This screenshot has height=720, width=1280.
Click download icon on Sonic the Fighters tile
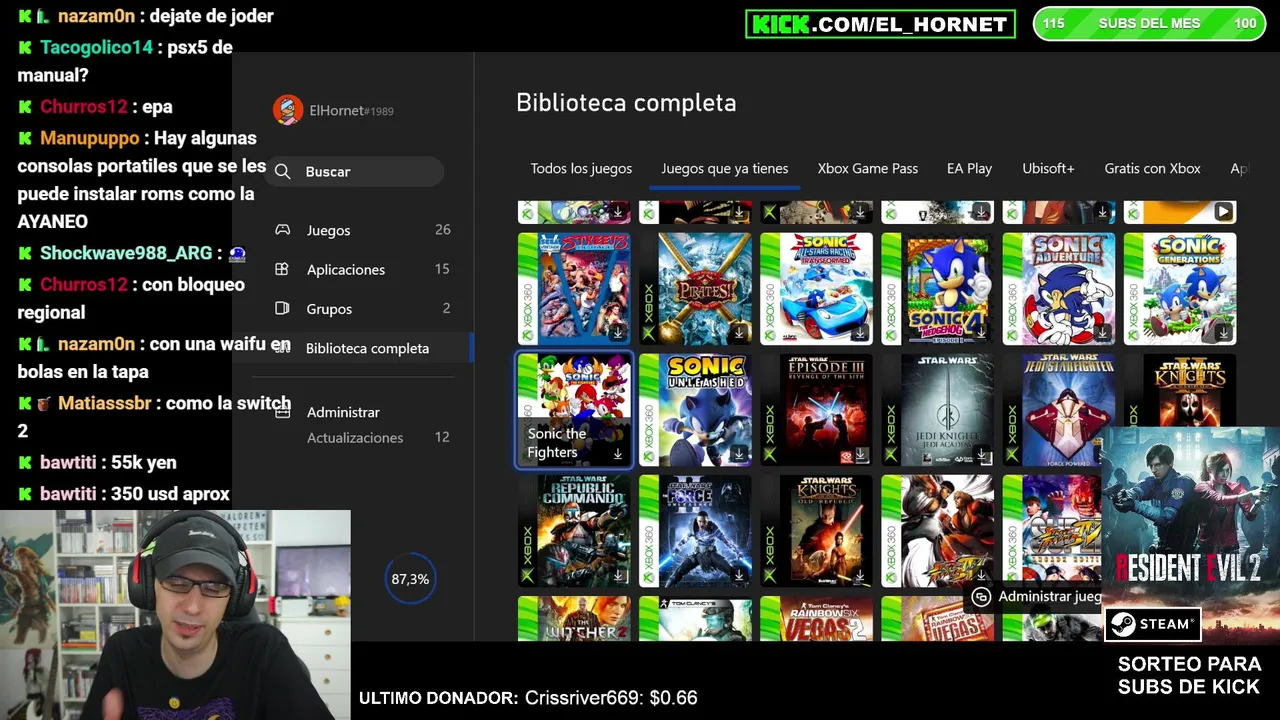coord(617,454)
